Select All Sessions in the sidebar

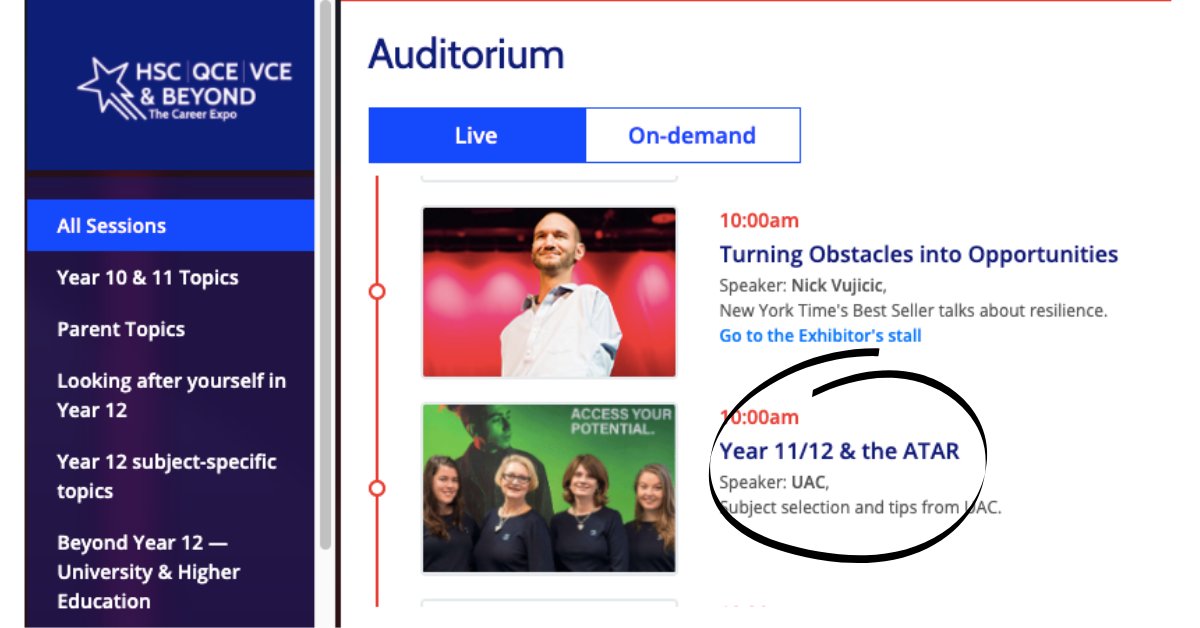point(170,226)
